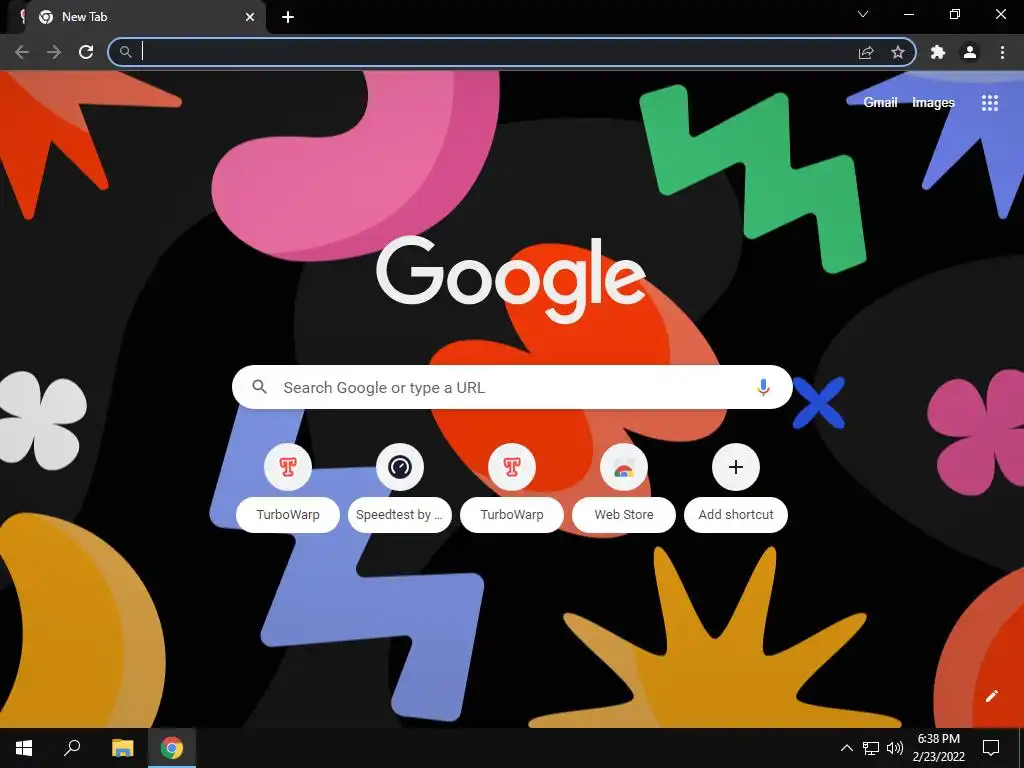Restore down the Chrome window
Screen dimensions: 1024x768
click(x=955, y=14)
